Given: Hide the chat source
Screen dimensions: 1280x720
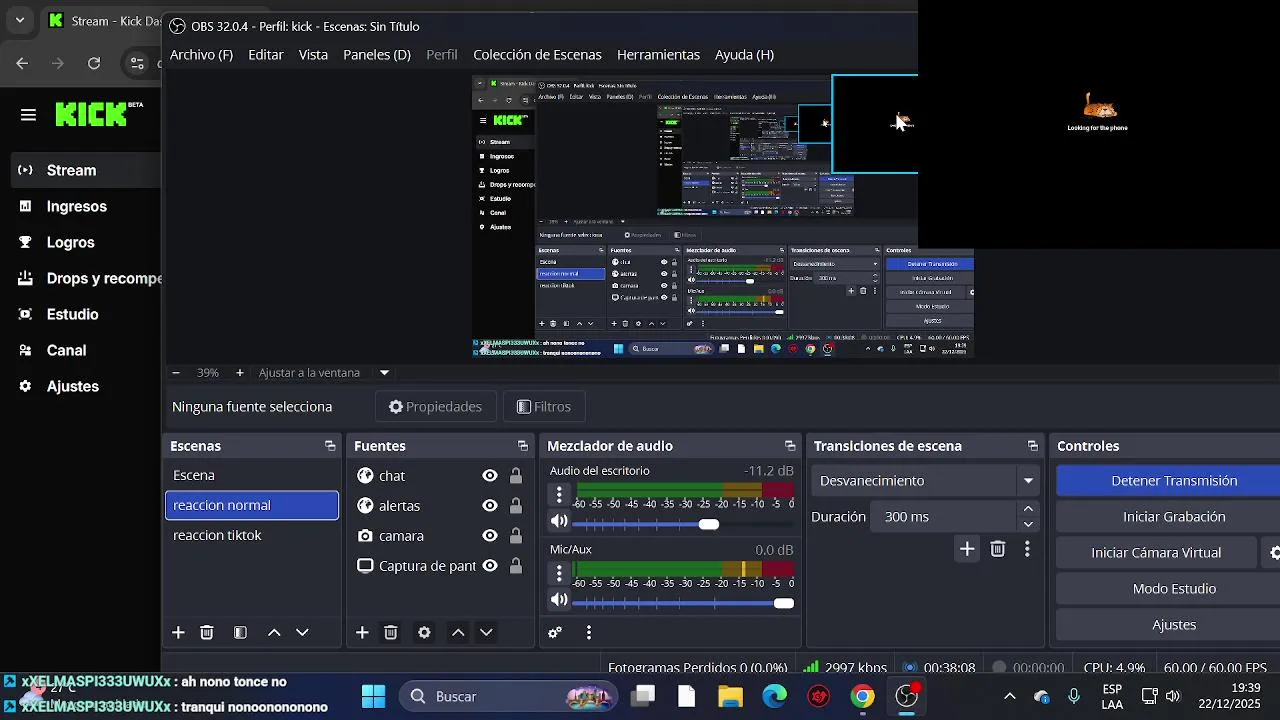Looking at the screenshot, I should [x=490, y=476].
